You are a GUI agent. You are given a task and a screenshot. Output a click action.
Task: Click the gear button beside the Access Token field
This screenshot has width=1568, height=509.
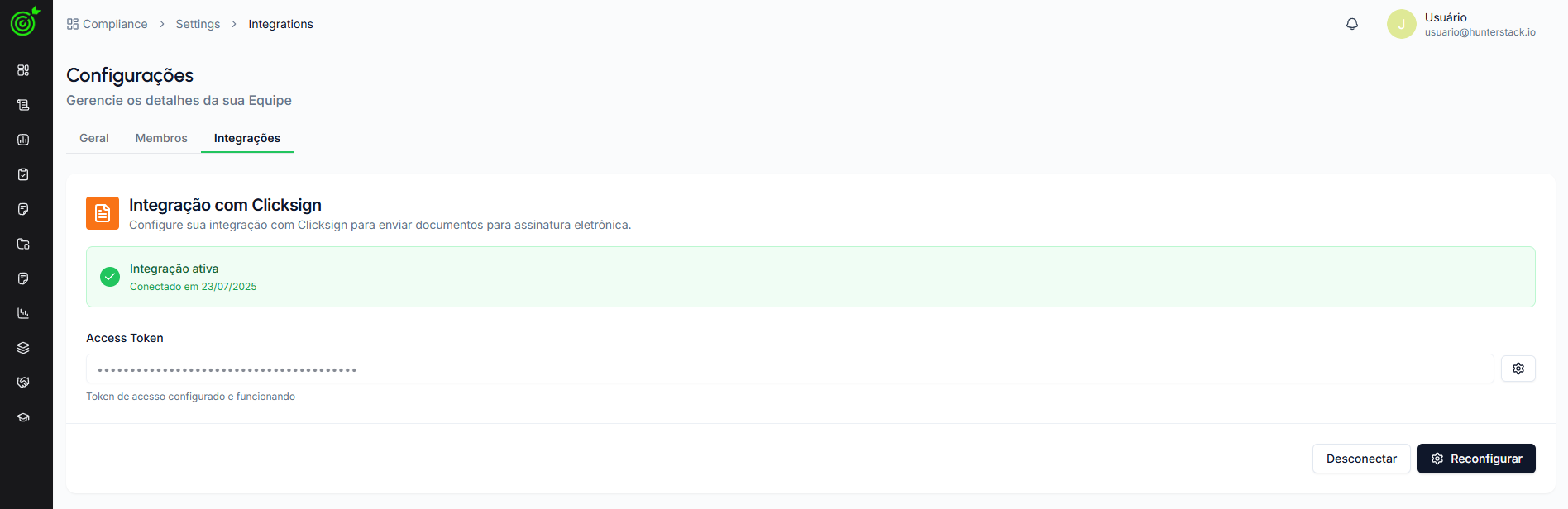point(1518,369)
